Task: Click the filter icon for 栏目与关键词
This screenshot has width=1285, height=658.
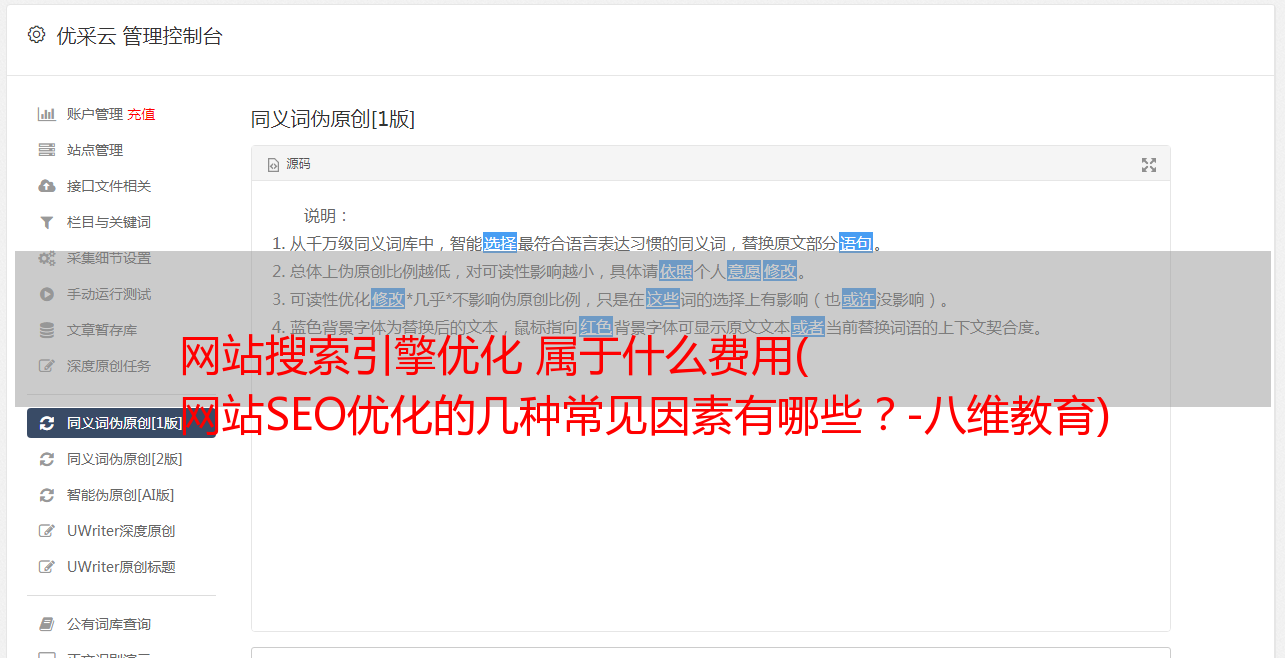Action: (x=46, y=222)
